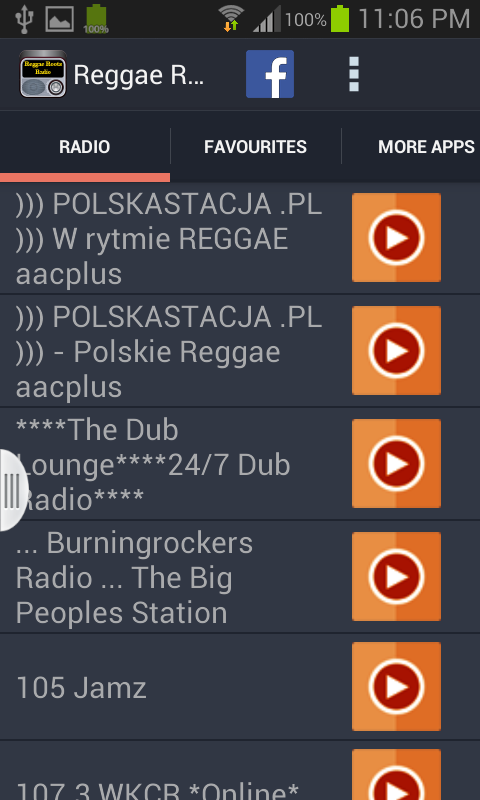This screenshot has height=800, width=480.
Task: Tap the Wi-Fi status bar icon
Action: (x=232, y=19)
